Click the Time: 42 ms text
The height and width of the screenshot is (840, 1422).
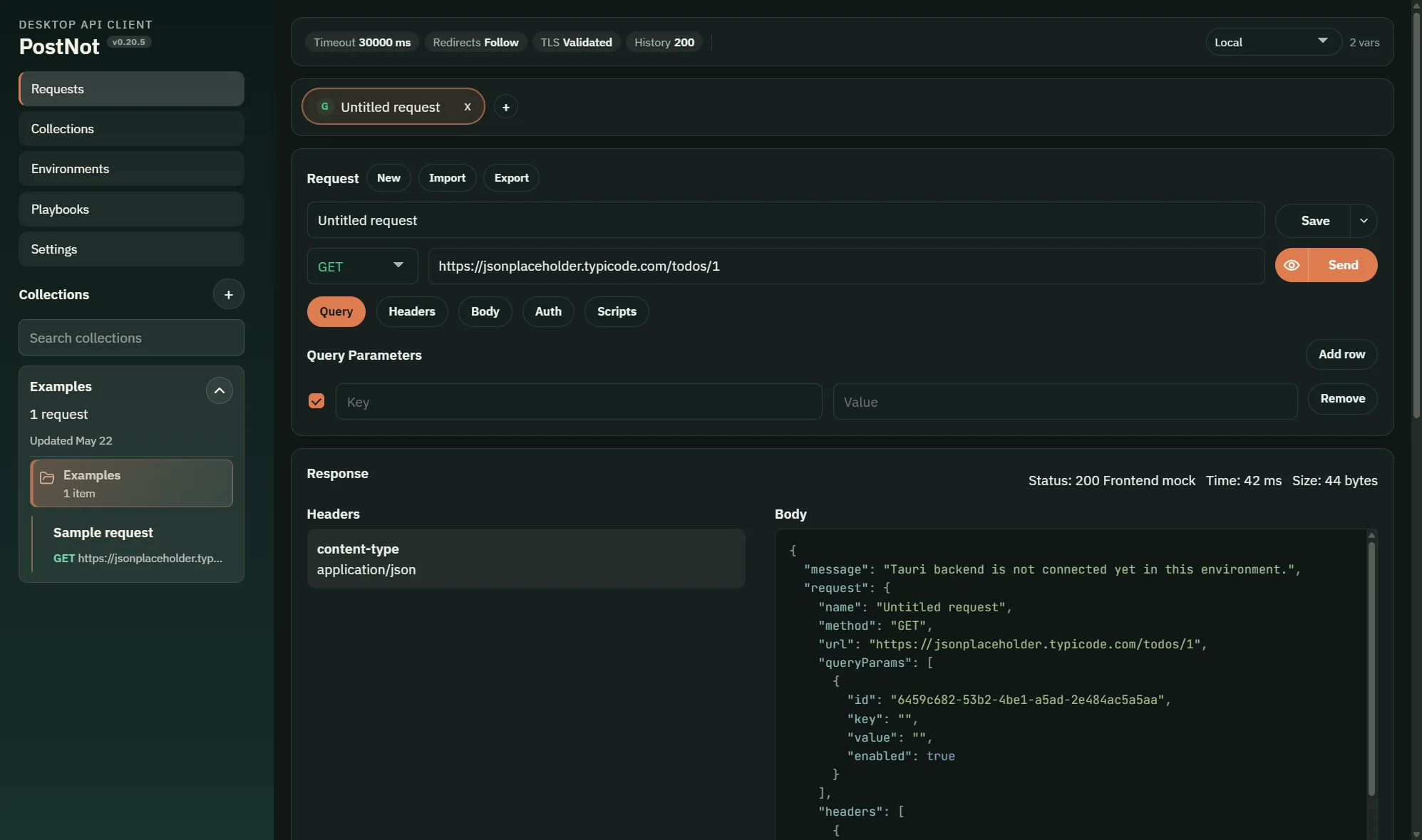(x=1243, y=481)
